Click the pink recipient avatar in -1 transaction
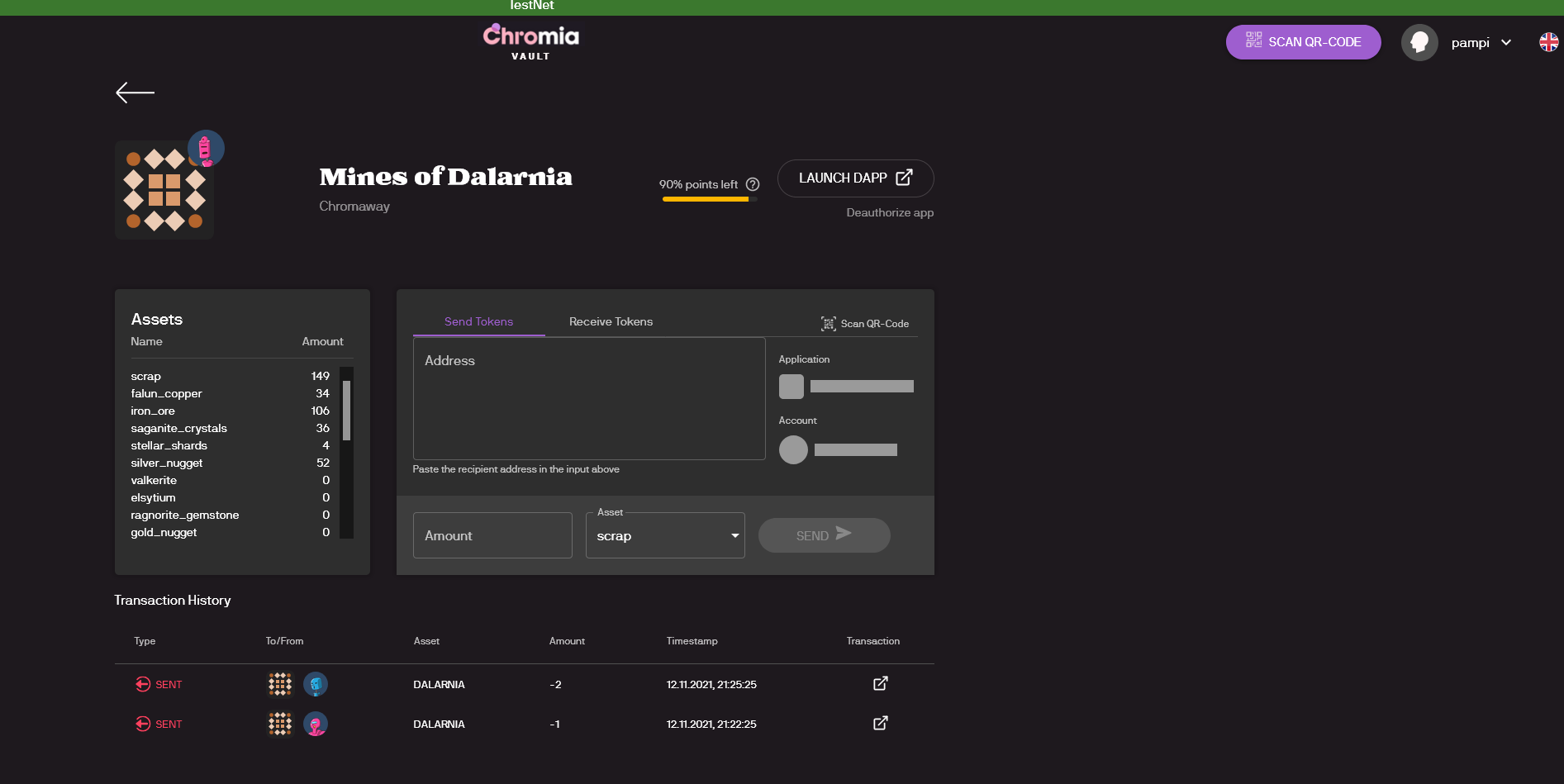This screenshot has height=784, width=1564. 316,724
